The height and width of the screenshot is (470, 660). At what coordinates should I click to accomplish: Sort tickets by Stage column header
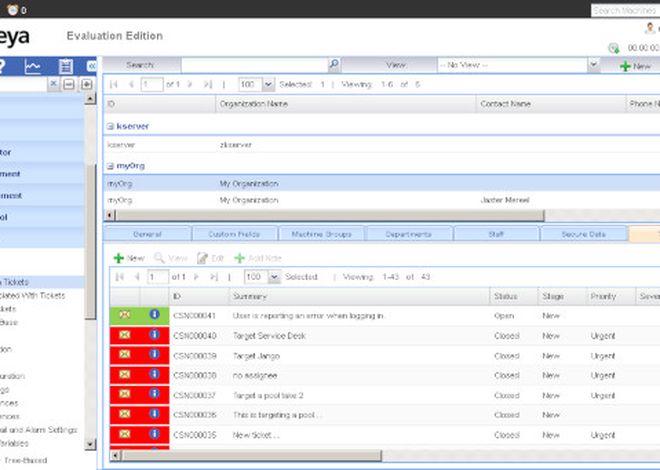point(562,296)
